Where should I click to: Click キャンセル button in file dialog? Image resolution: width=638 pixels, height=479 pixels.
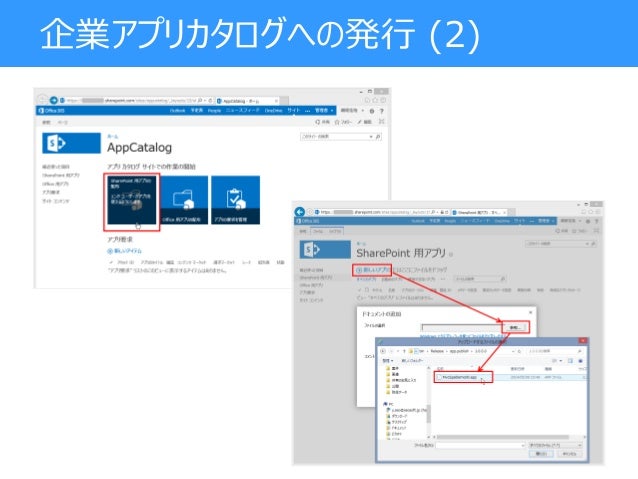coord(569,454)
